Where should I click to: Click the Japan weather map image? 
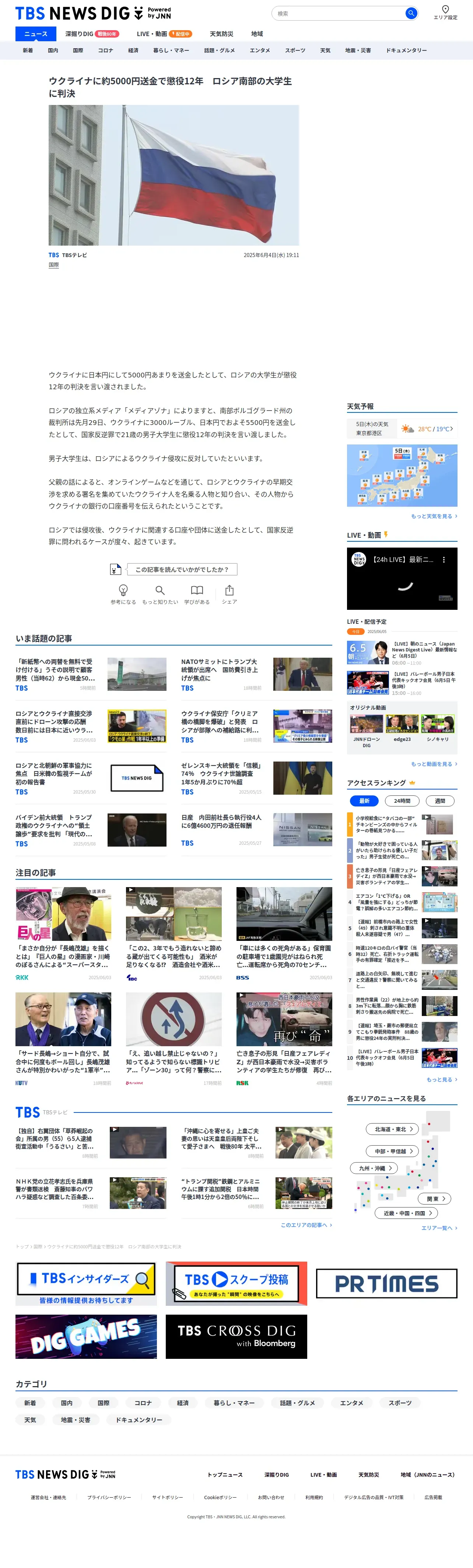402,475
